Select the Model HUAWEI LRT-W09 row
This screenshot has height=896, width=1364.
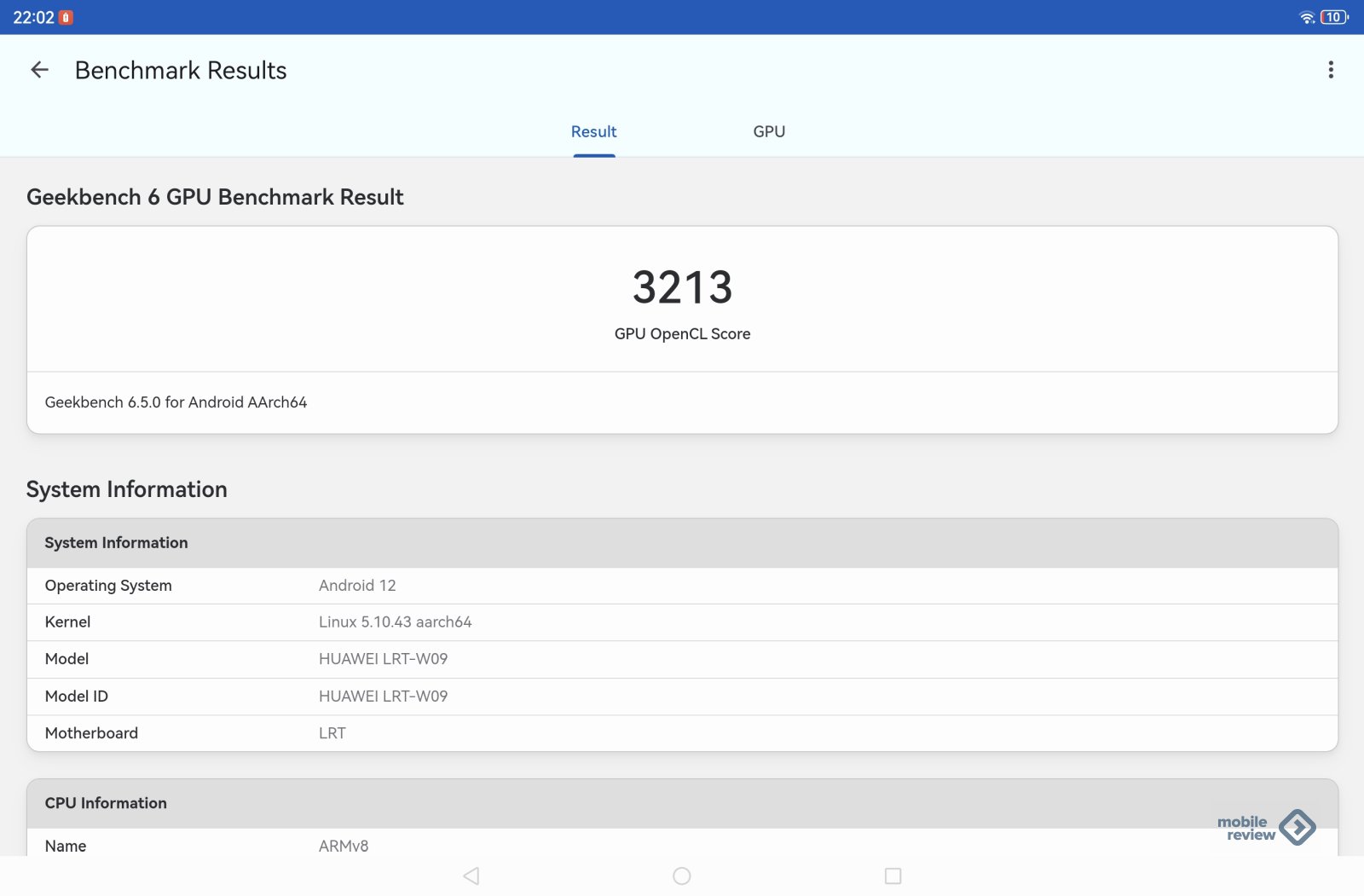point(682,659)
